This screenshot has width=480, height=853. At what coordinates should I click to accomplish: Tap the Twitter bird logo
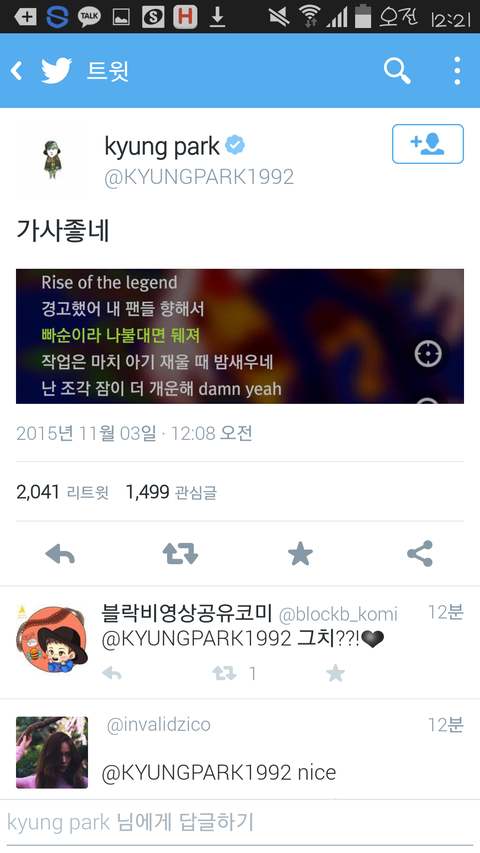57,71
